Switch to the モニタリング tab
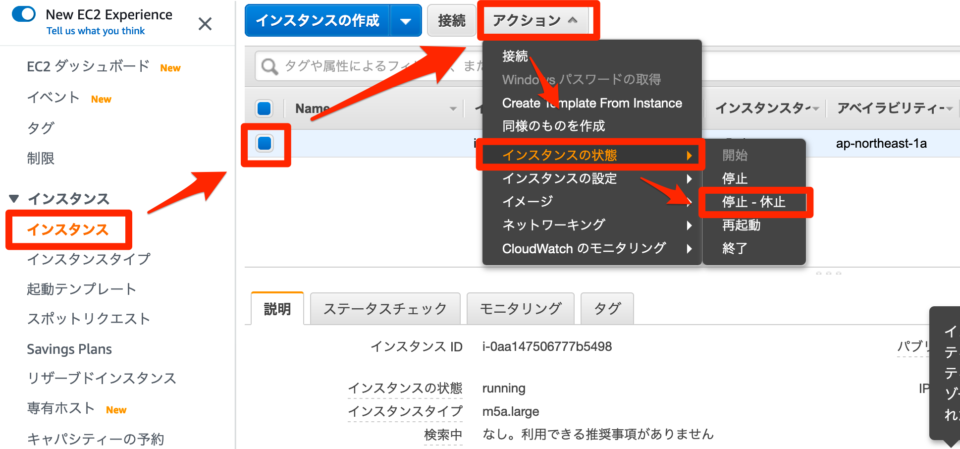960x449 pixels. pos(520,308)
